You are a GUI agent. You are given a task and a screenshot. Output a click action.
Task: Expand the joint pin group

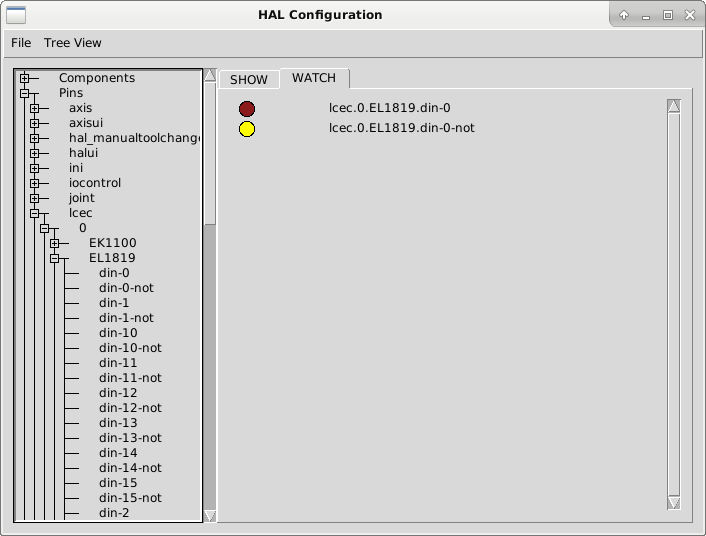coord(34,198)
